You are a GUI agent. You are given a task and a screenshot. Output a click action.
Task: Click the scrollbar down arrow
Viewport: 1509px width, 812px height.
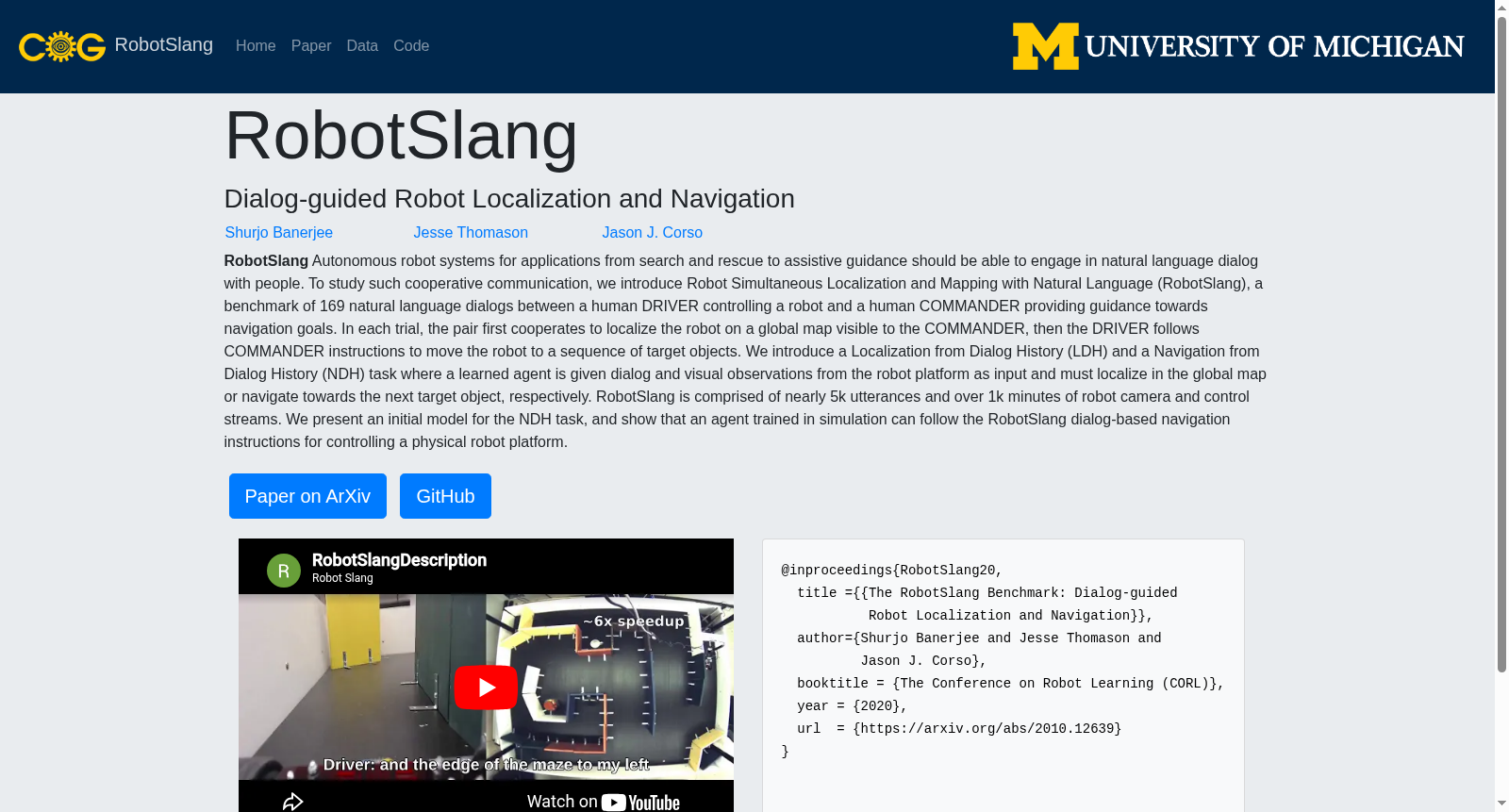tap(1501, 804)
